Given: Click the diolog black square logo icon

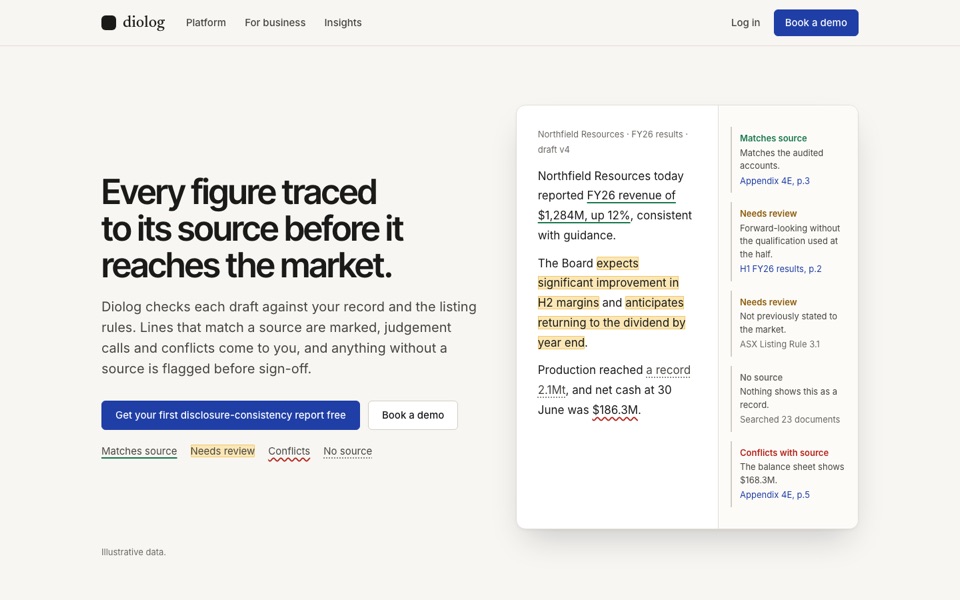Looking at the screenshot, I should (108, 23).
